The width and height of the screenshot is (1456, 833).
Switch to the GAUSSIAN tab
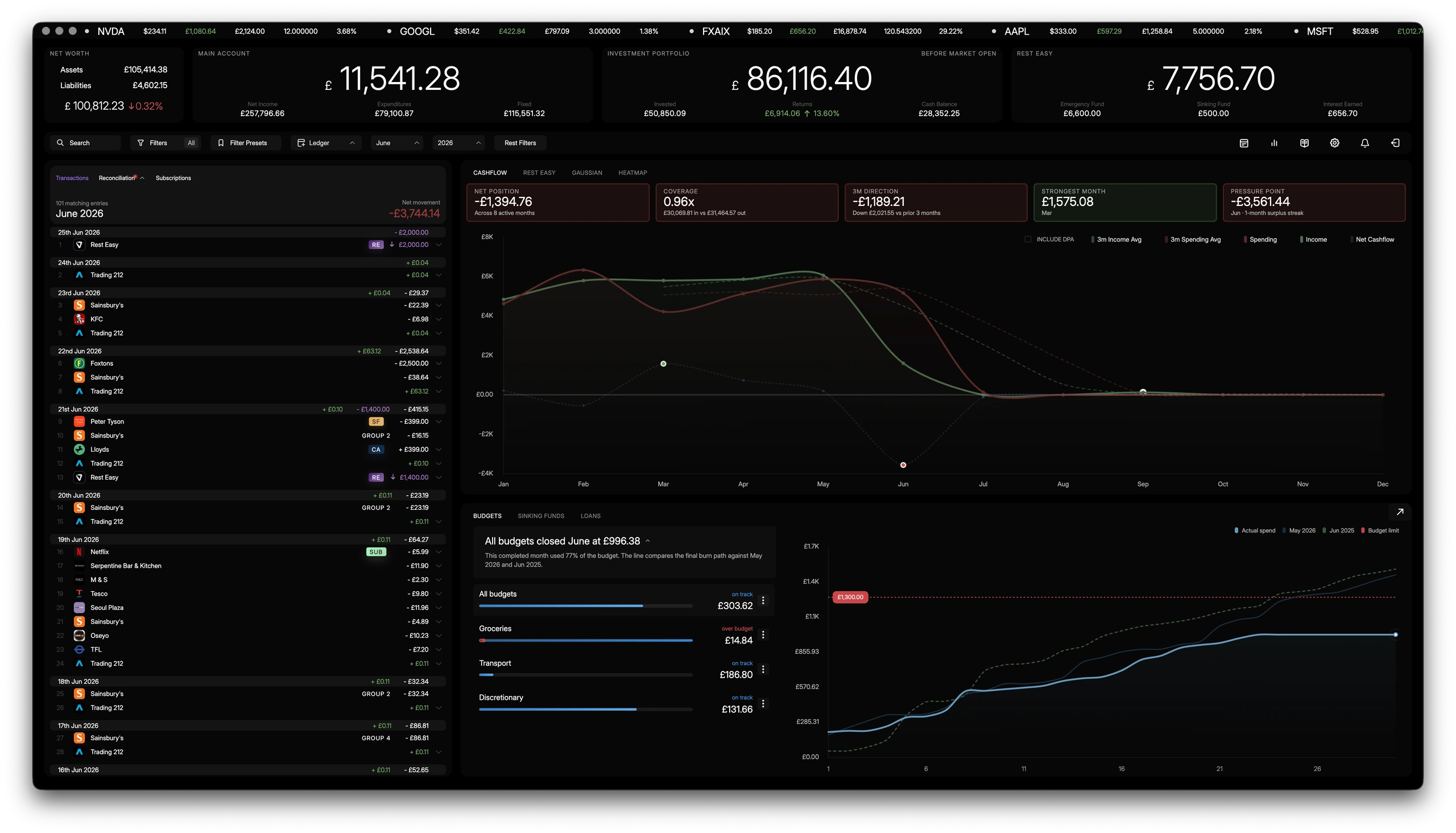tap(587, 173)
